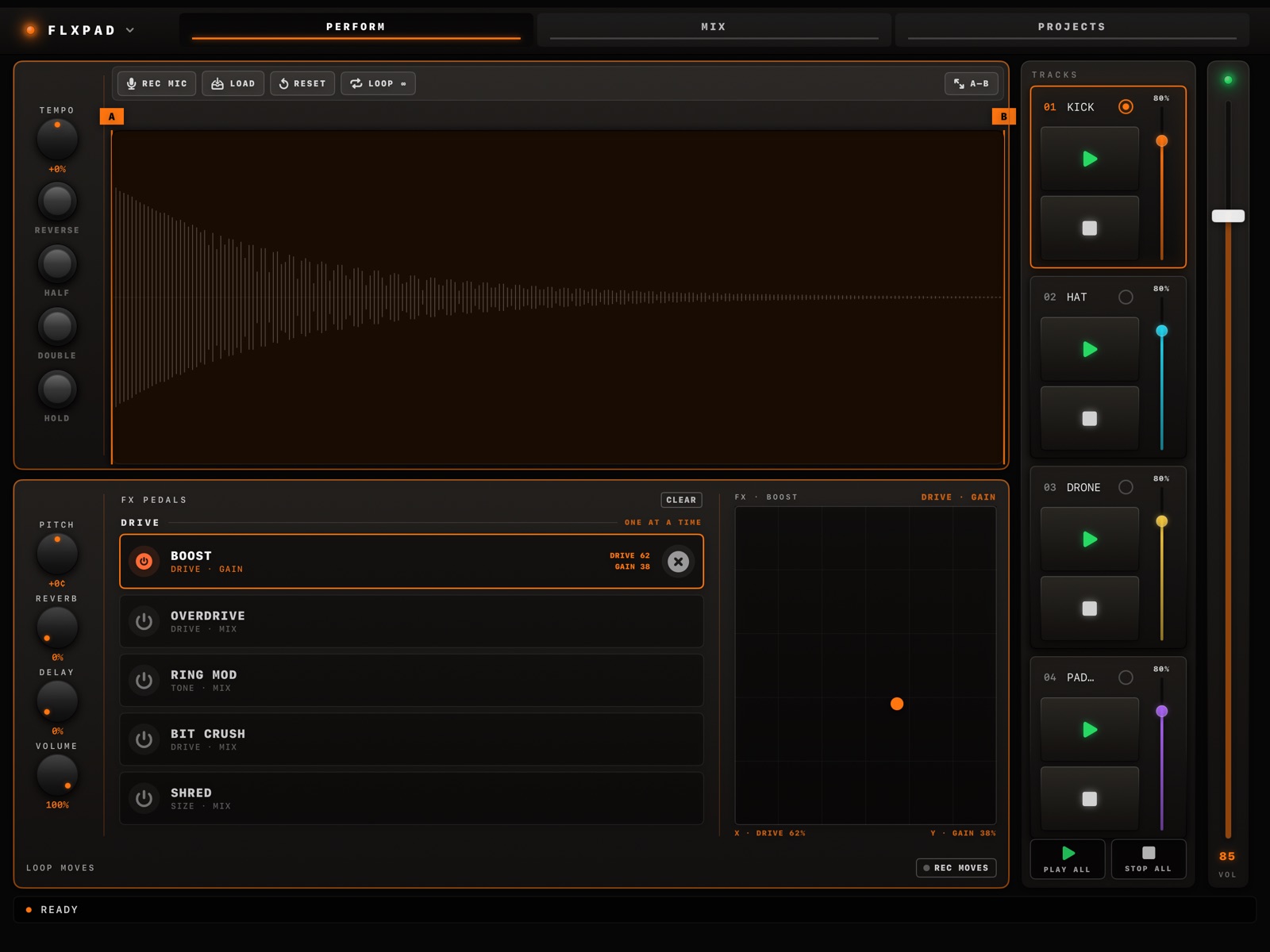Click the HAT track volume fader handle
The image size is (1270, 952).
[1161, 331]
